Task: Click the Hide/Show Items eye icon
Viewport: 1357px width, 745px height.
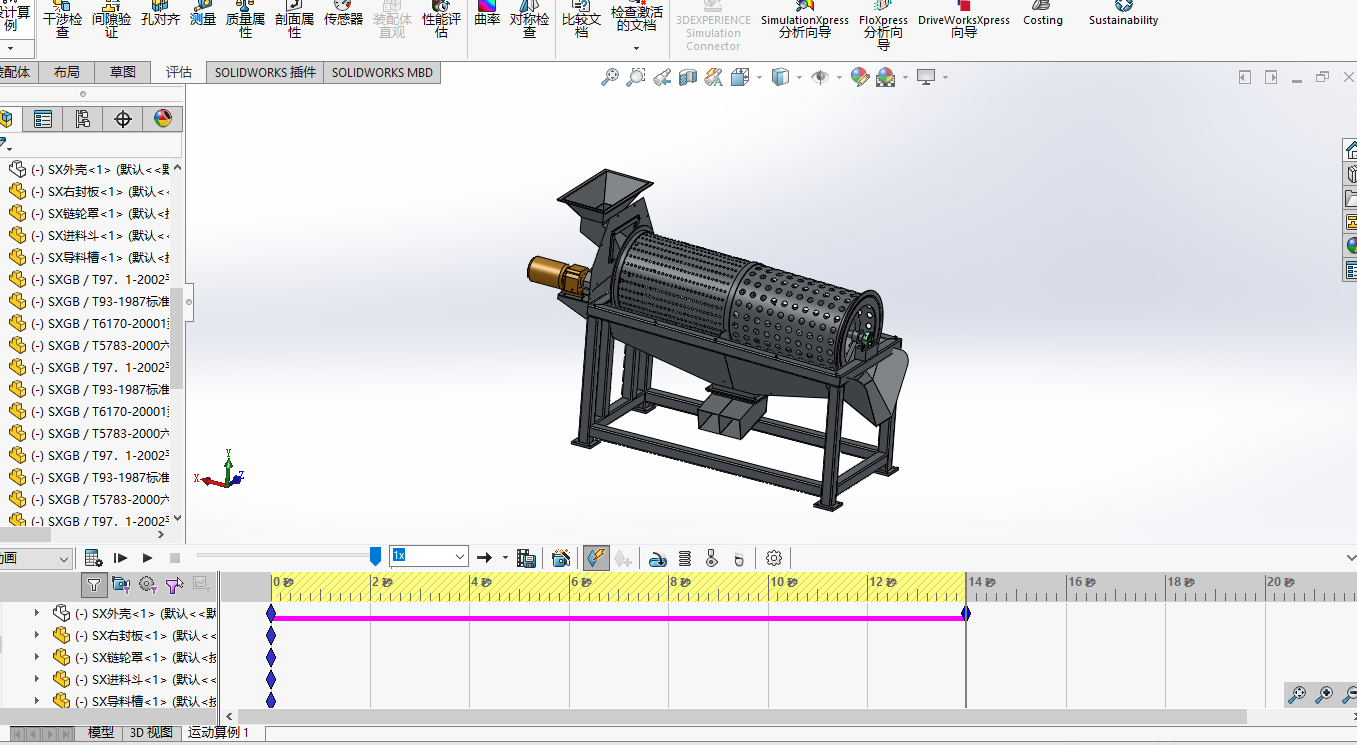Action: click(x=820, y=77)
